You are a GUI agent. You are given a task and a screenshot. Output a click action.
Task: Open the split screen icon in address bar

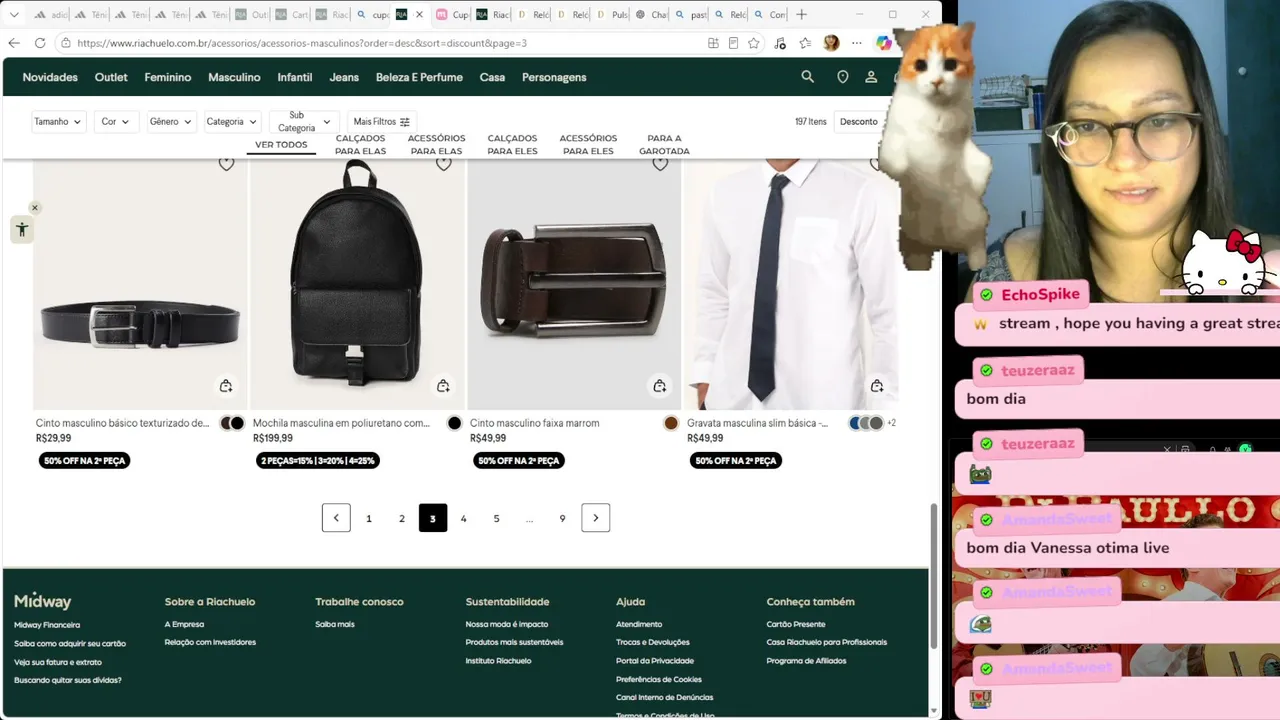(713, 43)
